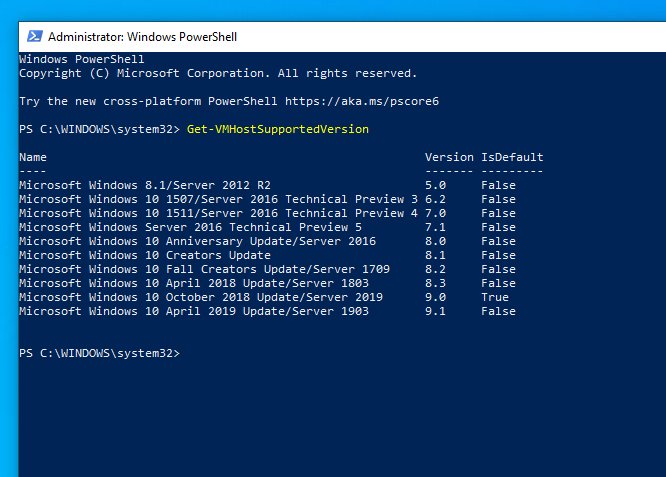Click the Get-VMHostSupportedVersion command text

[x=277, y=129]
